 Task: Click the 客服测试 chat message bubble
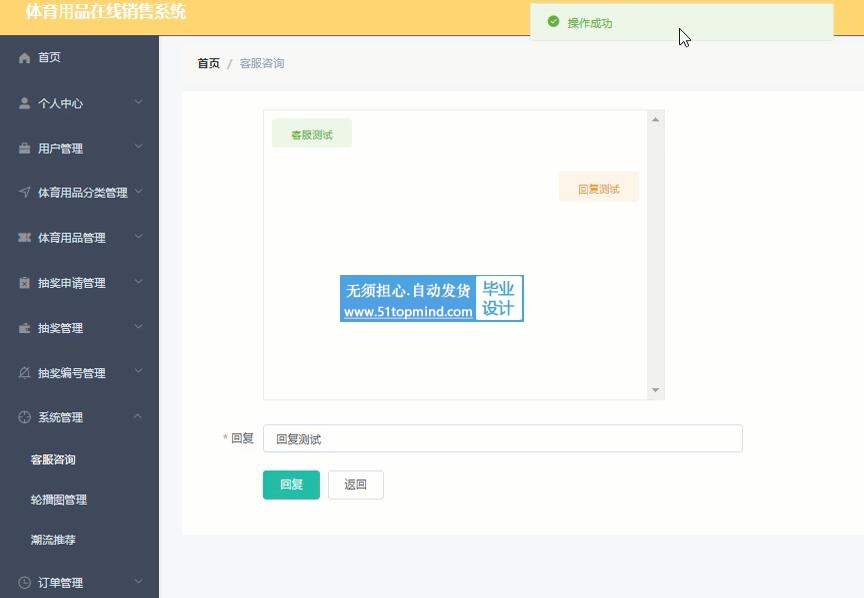pos(312,134)
